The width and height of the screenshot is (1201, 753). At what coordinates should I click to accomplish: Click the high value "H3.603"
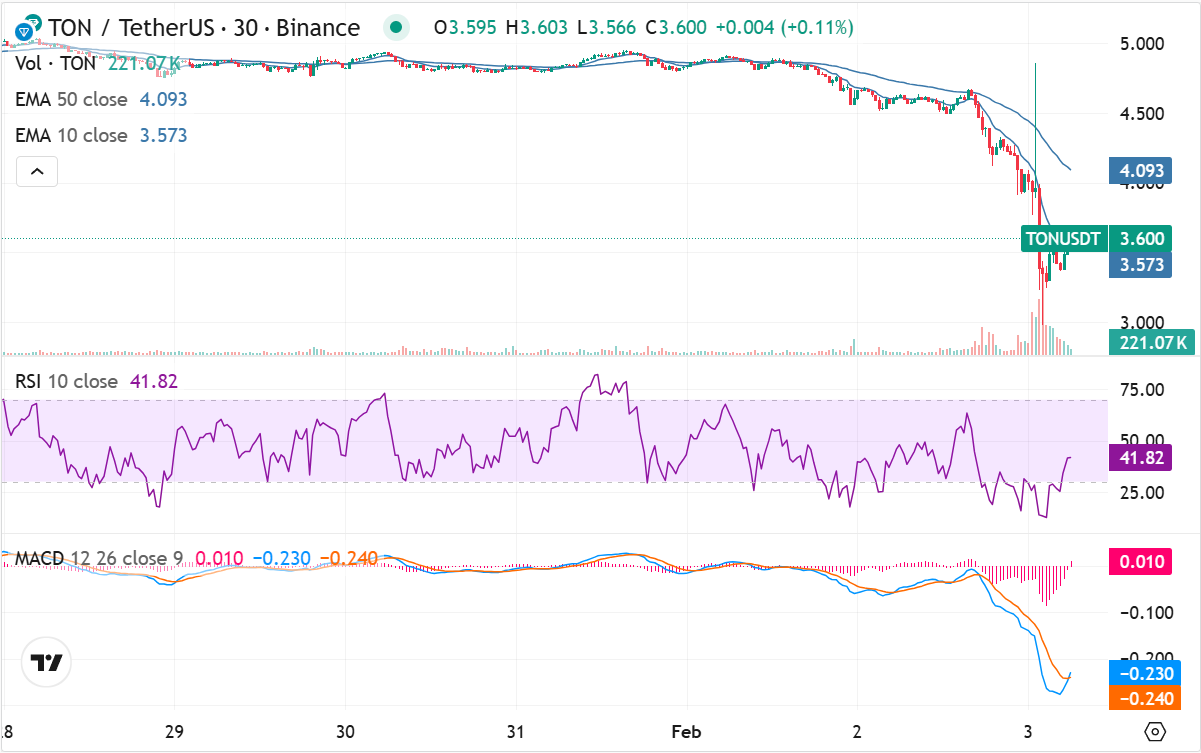click(537, 28)
